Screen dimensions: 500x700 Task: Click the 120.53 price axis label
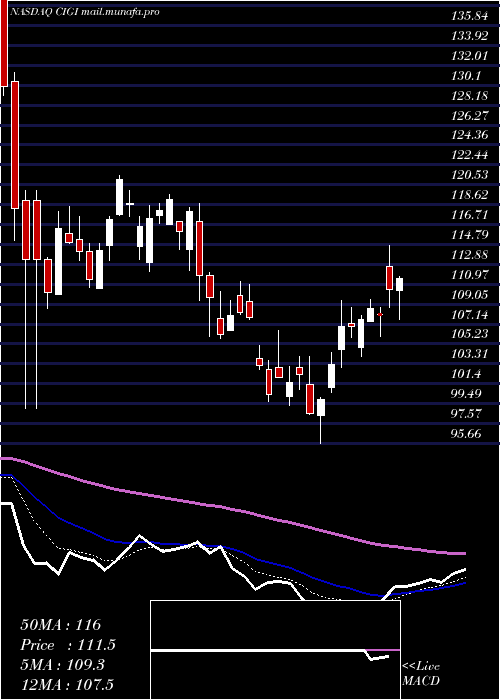point(469,175)
